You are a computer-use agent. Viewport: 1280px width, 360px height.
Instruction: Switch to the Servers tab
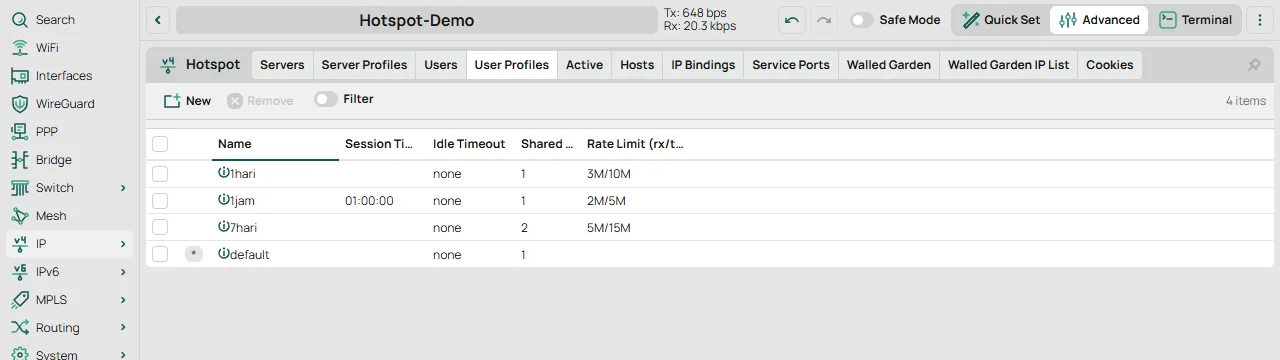pos(282,65)
